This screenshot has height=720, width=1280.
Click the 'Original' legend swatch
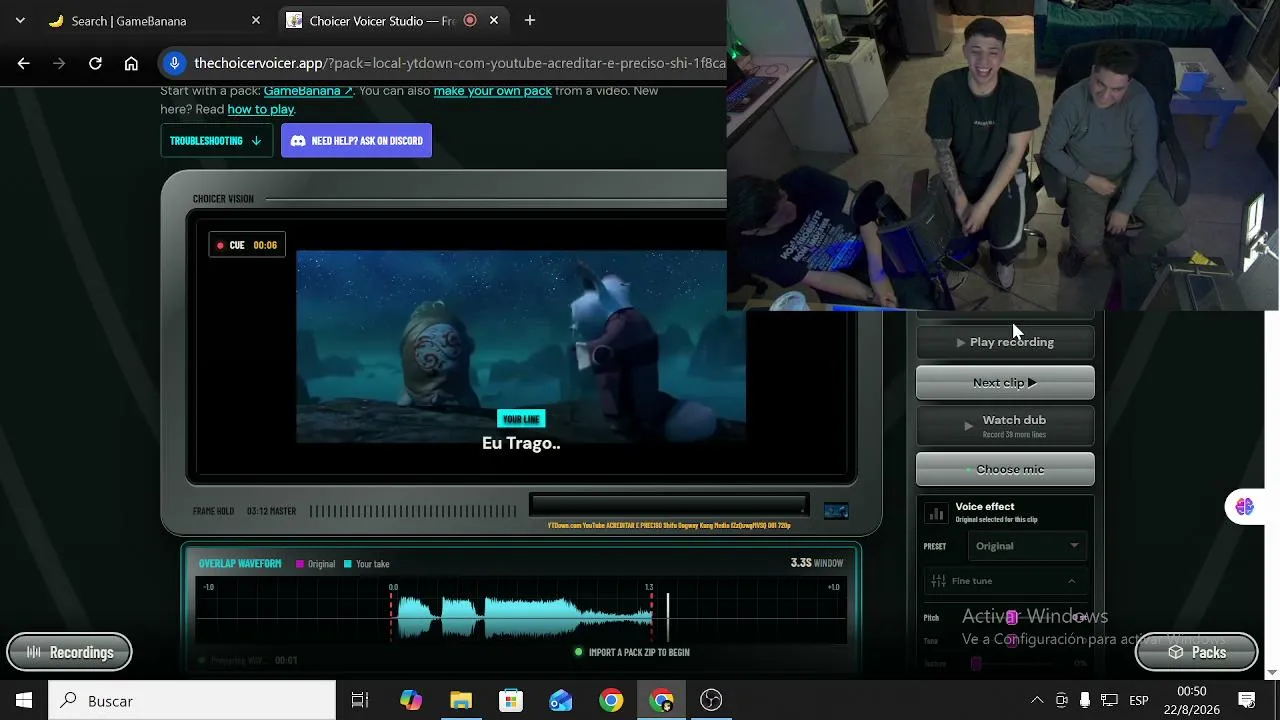coord(300,564)
